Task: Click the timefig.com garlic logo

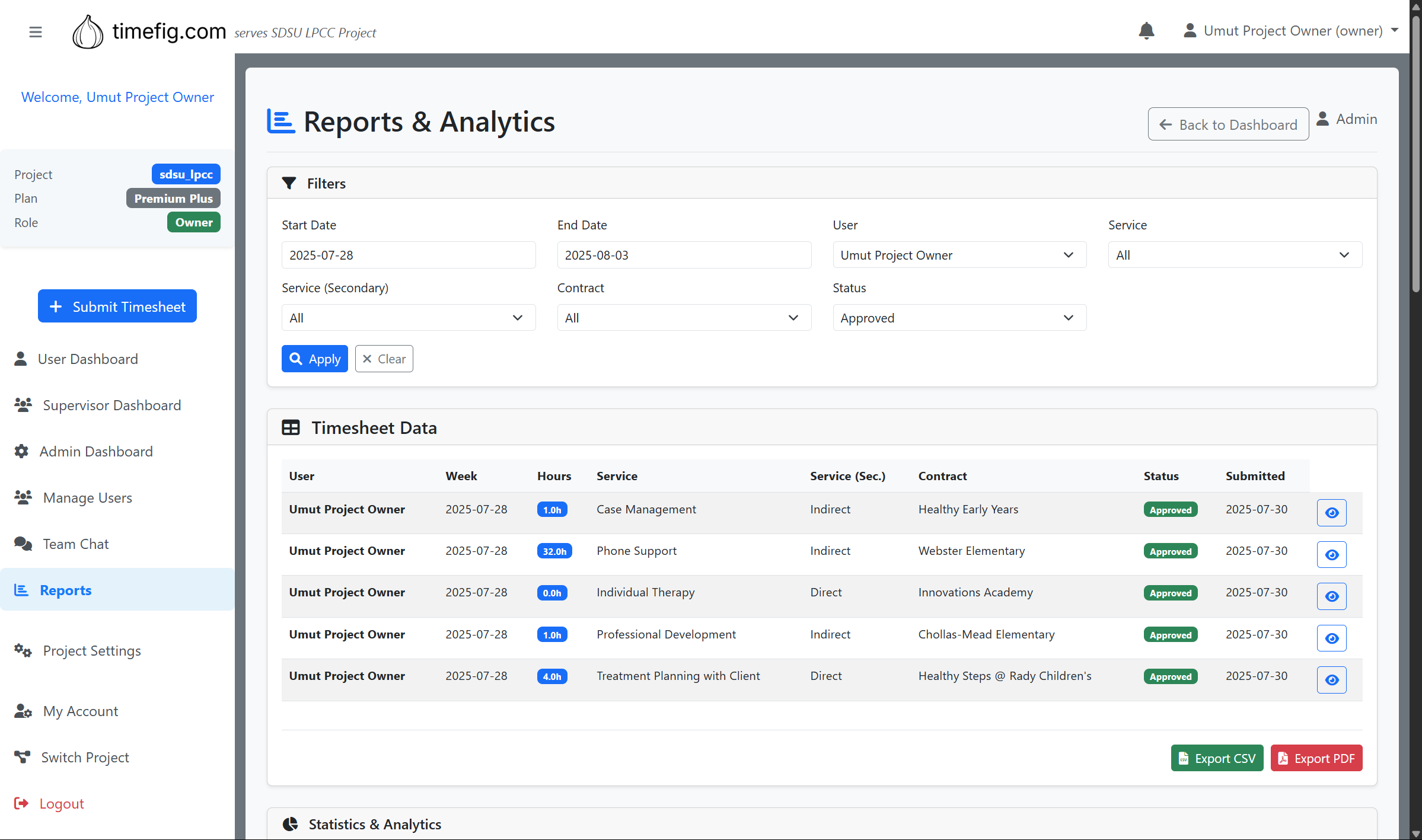Action: click(88, 31)
